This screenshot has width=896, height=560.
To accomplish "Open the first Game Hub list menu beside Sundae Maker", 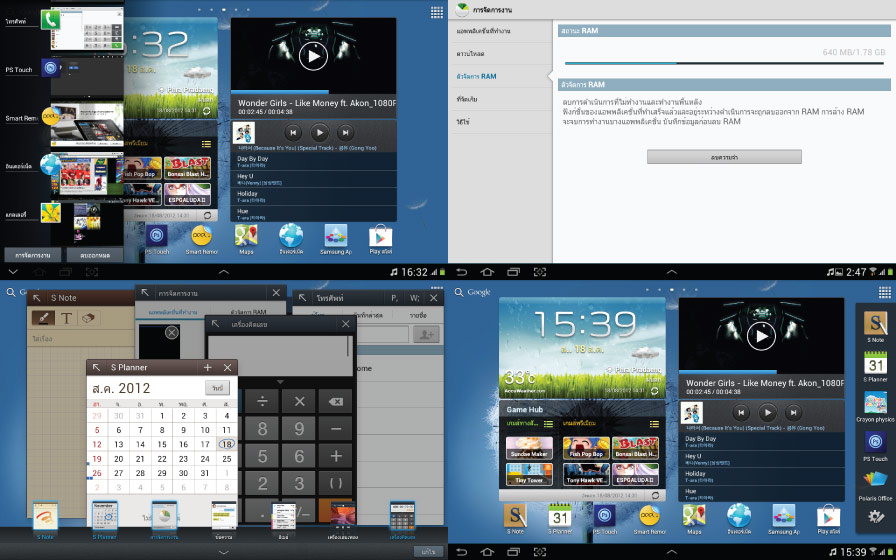I will (x=548, y=424).
